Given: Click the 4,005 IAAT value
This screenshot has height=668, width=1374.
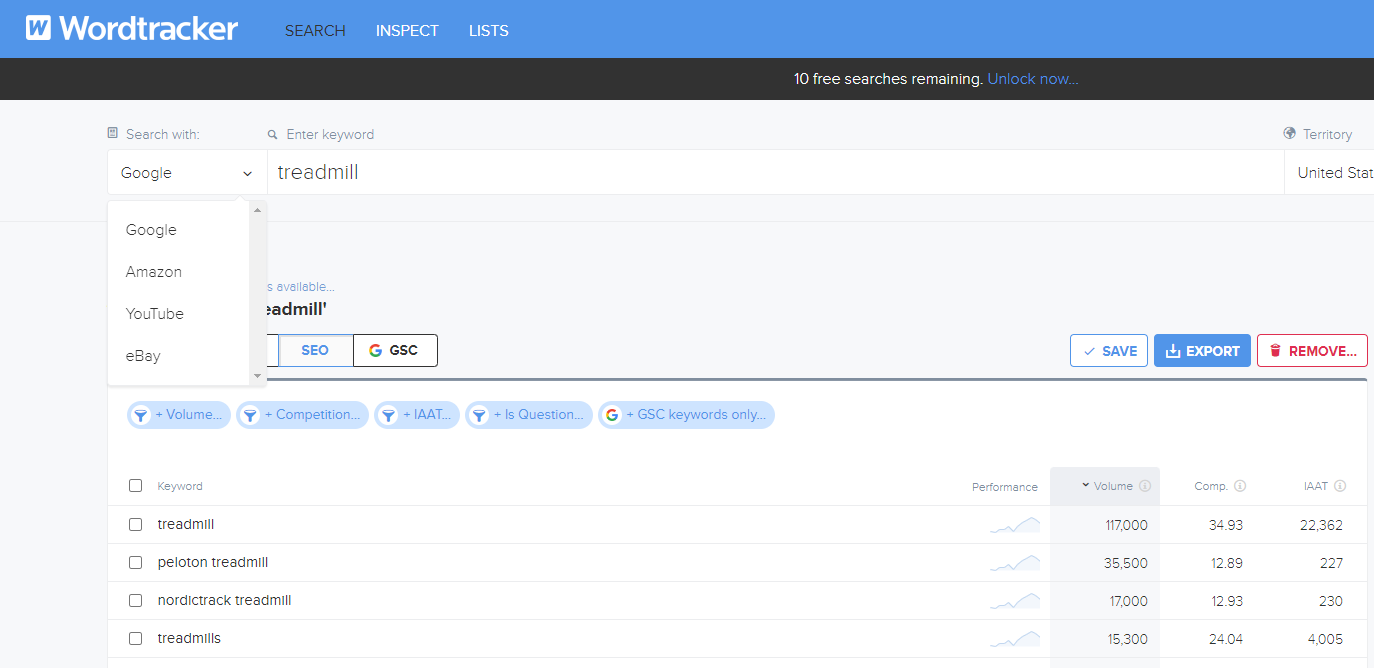Looking at the screenshot, I should coord(1324,639).
